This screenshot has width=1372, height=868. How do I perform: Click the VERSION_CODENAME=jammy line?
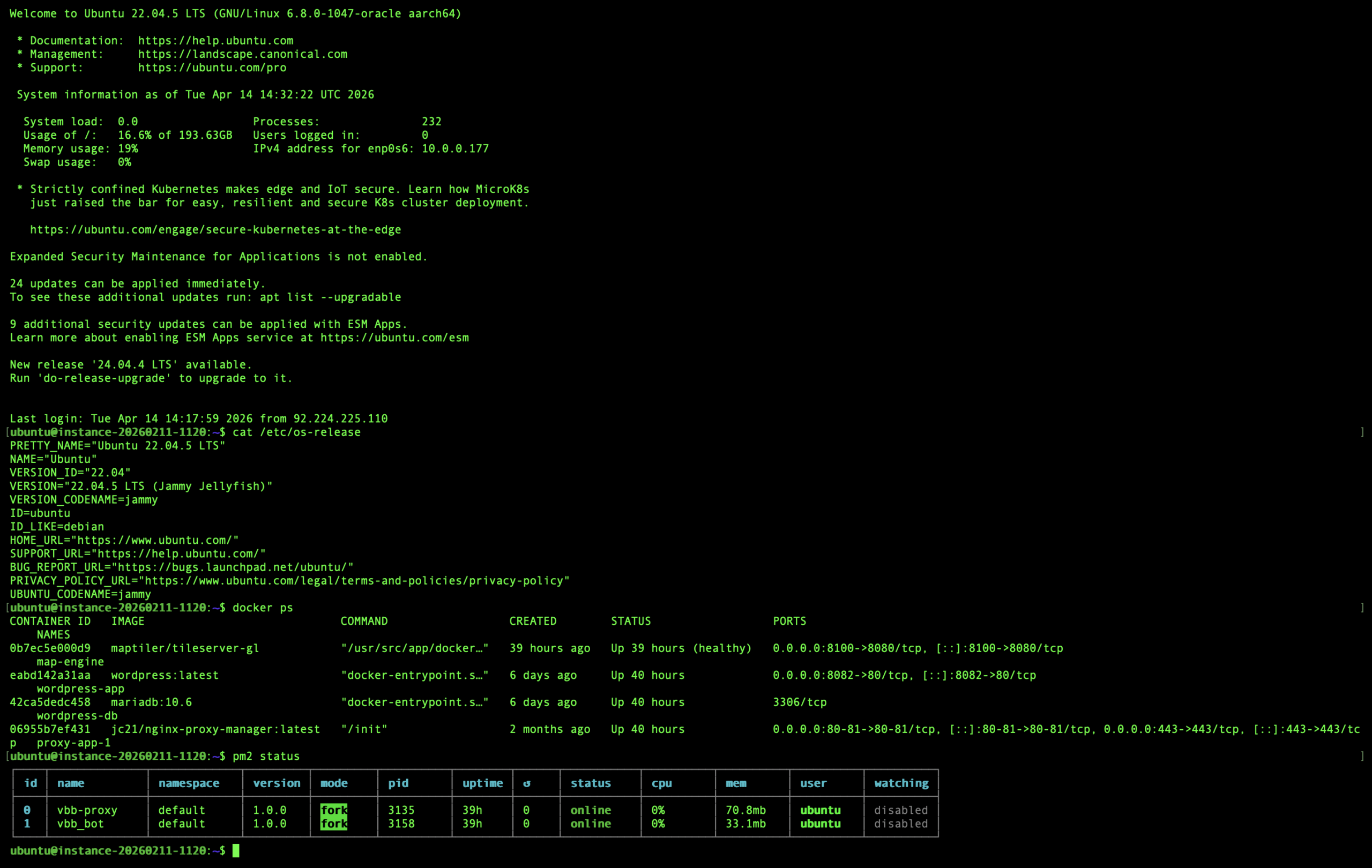(x=84, y=499)
